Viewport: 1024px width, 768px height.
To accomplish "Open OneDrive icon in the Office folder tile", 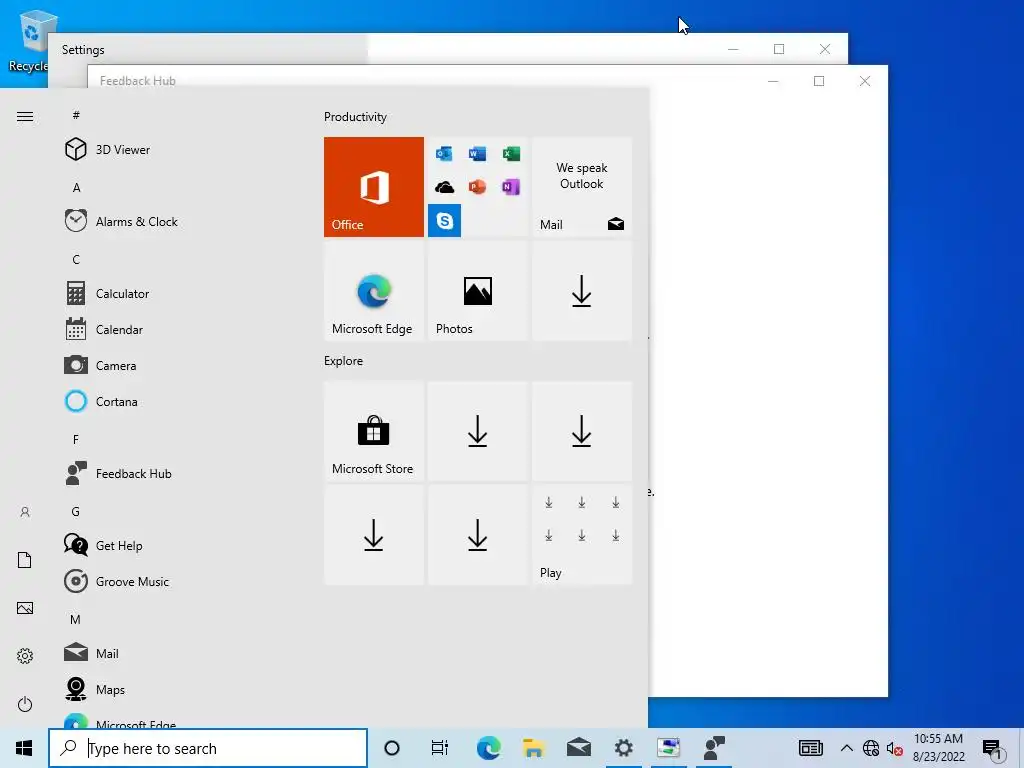I will 444,187.
